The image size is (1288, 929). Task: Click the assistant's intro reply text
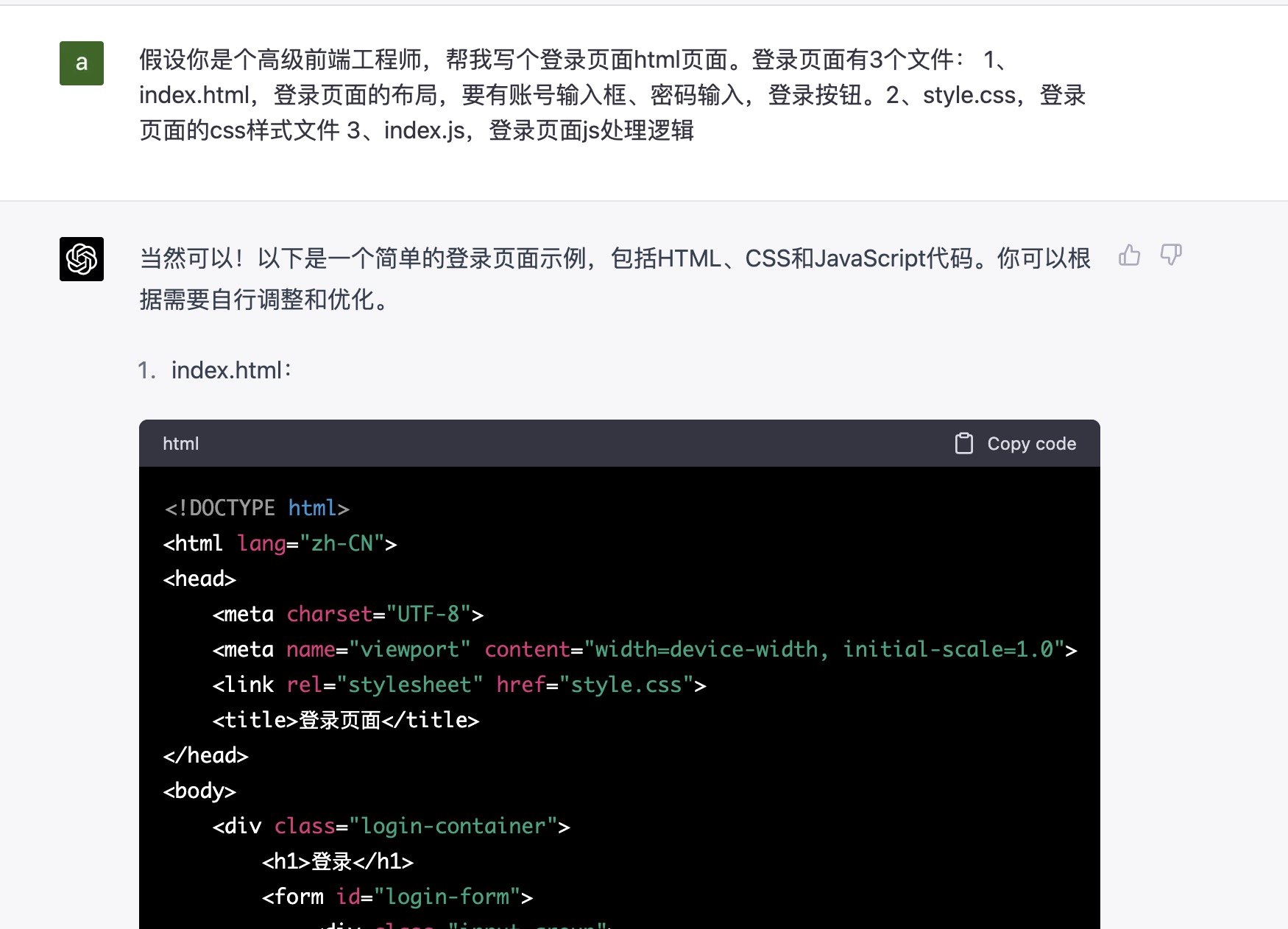[615, 279]
